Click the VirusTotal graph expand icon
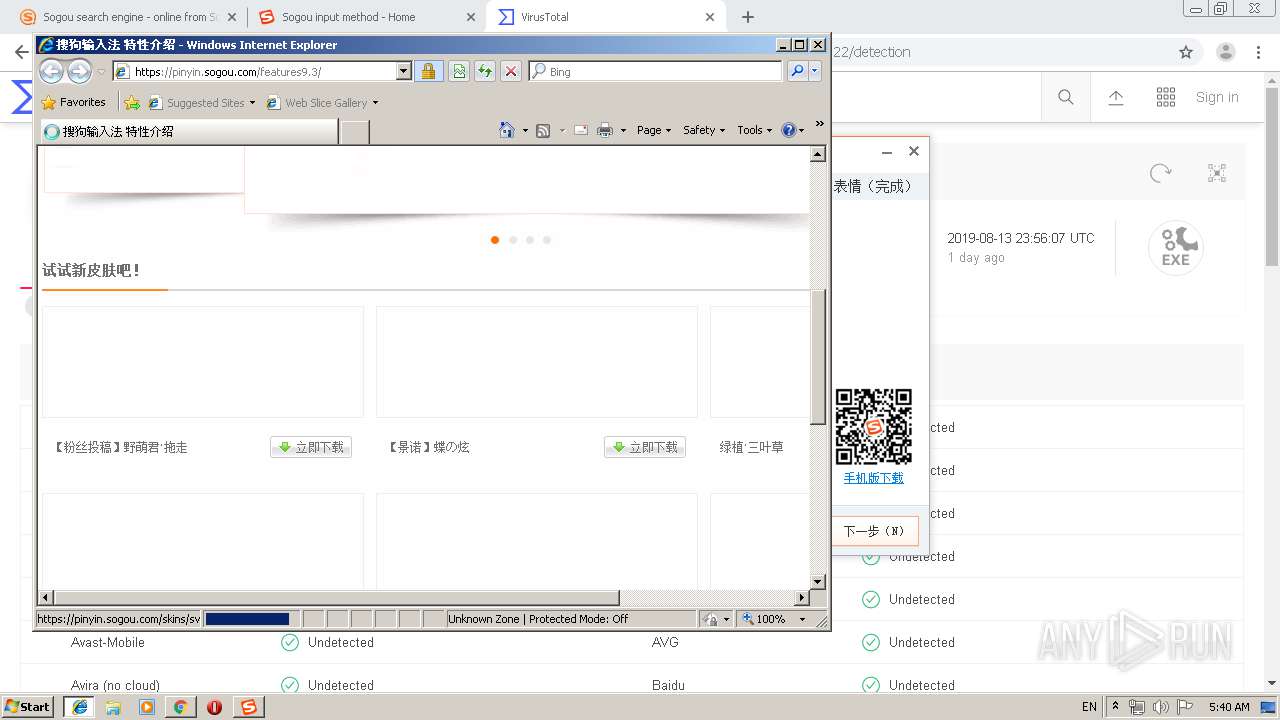 (1217, 173)
